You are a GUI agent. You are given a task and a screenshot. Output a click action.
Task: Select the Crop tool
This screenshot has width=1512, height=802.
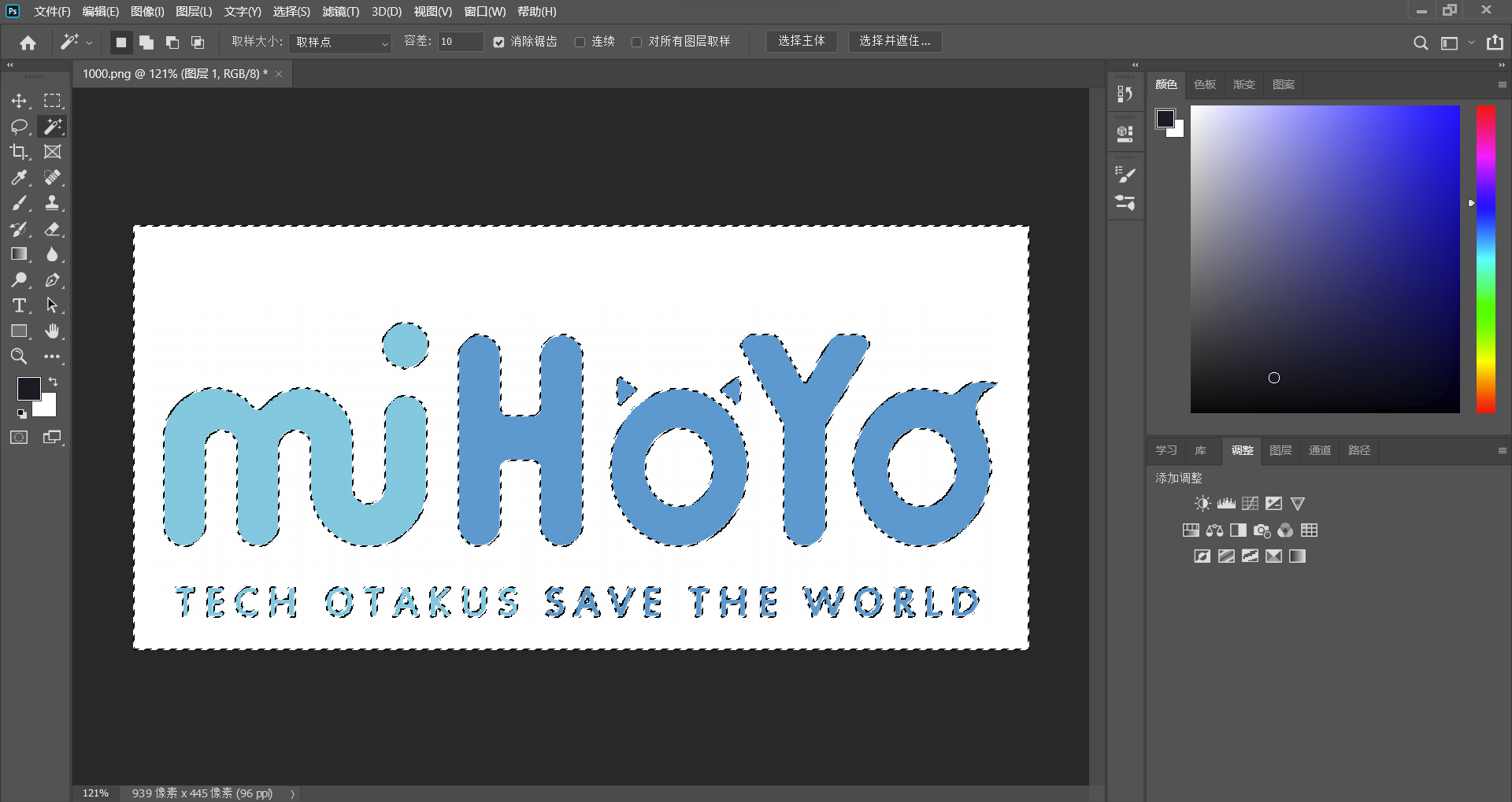[19, 152]
